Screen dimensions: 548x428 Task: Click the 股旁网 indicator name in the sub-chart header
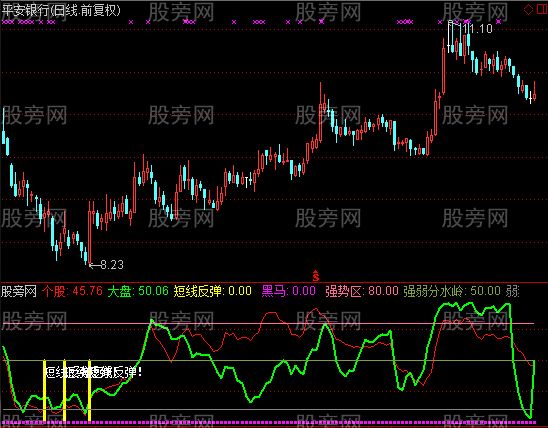pos(19,291)
